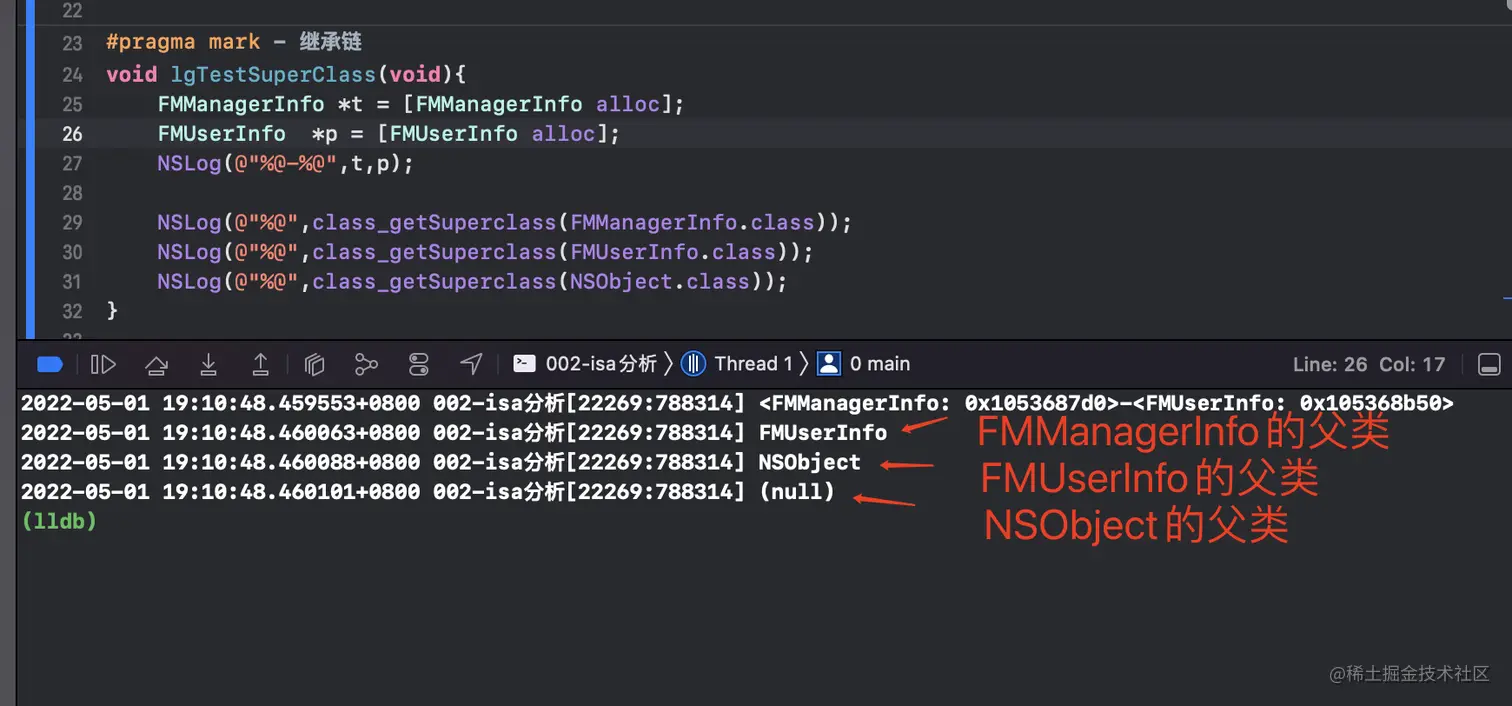
Task: Click the (lldb) prompt in console
Action: click(x=59, y=521)
